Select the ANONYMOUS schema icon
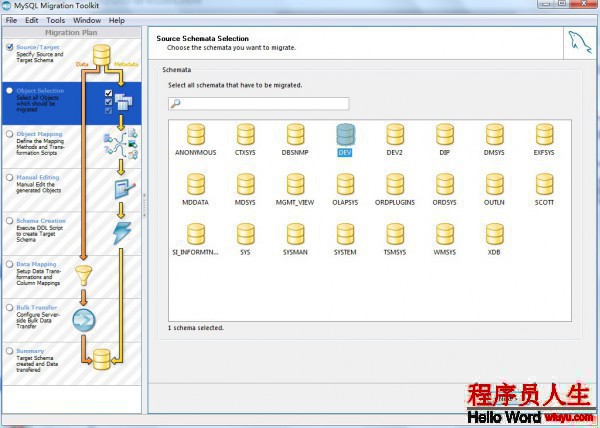Screen dimensions: 600x428 [196, 135]
